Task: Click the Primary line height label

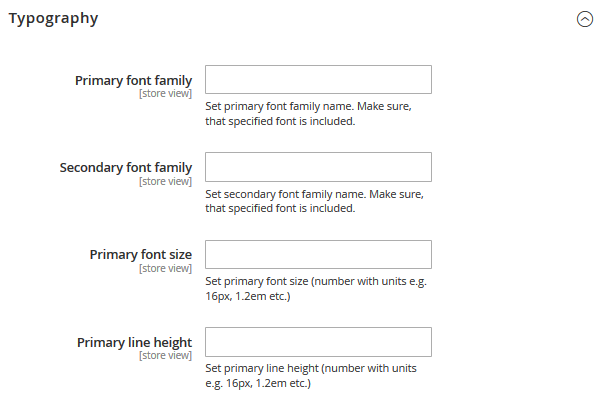Action: [134, 343]
